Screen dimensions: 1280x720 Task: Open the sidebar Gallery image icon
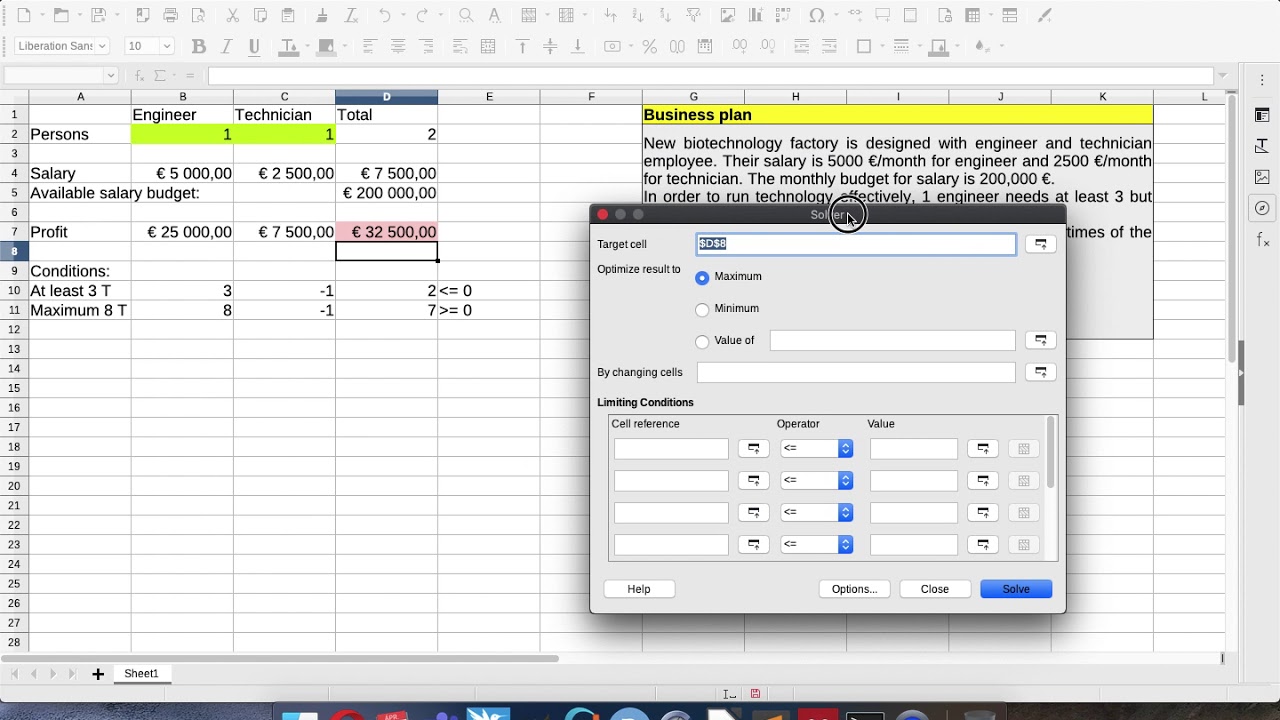1262,177
